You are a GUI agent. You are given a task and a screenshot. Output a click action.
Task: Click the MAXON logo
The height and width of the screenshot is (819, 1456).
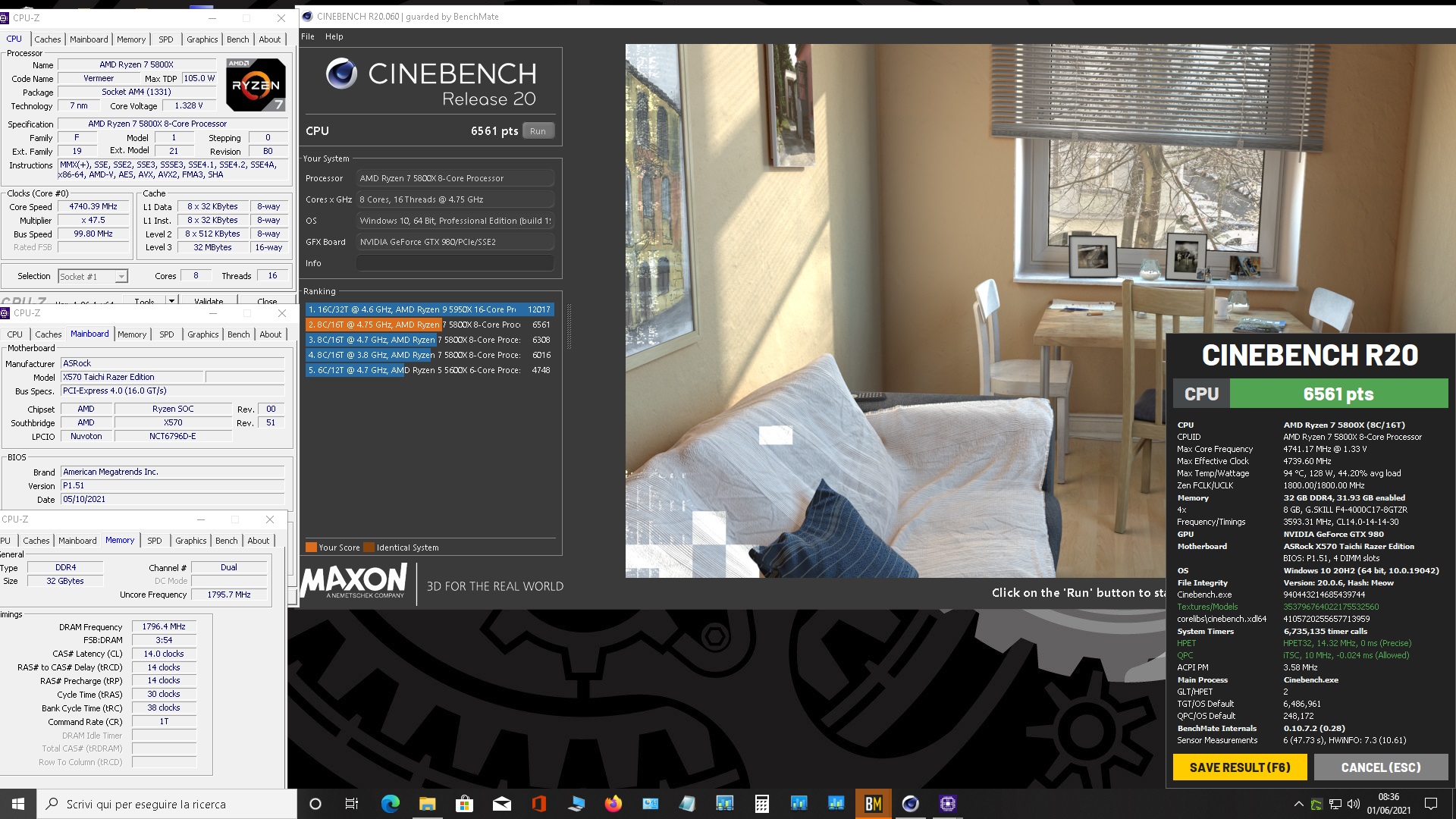pos(354,582)
